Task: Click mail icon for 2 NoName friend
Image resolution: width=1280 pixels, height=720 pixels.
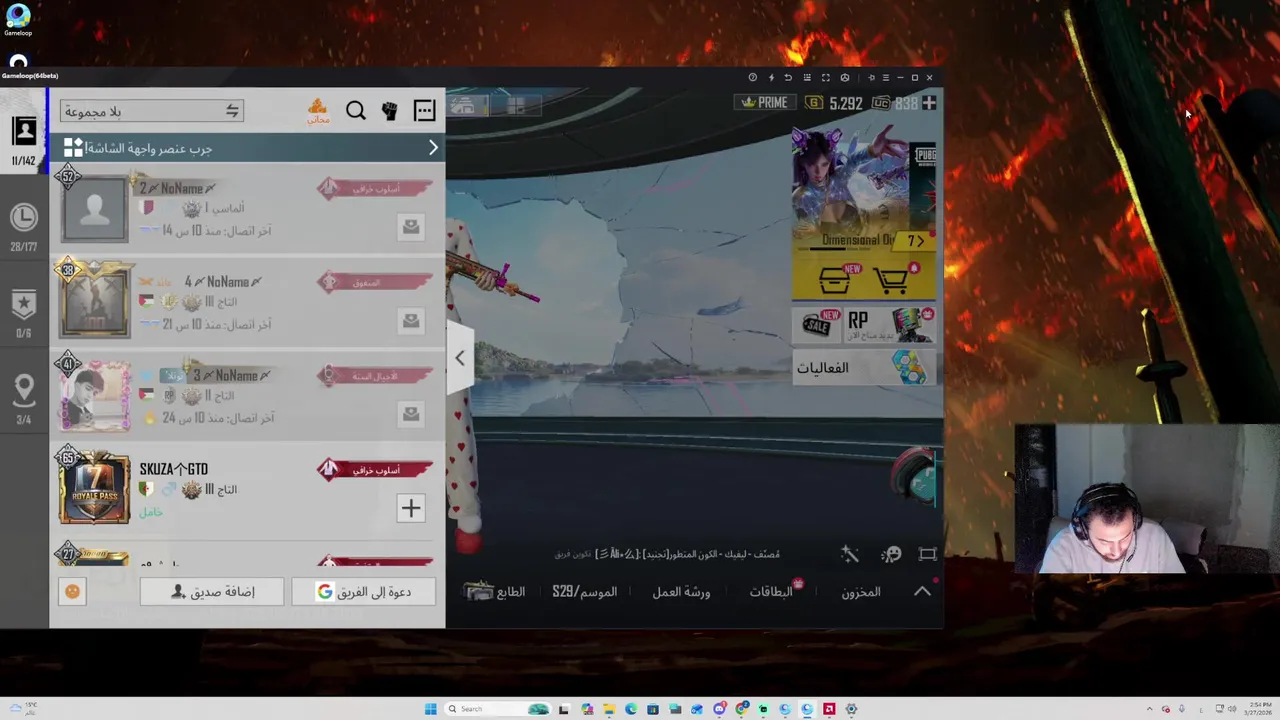Action: pos(411,227)
